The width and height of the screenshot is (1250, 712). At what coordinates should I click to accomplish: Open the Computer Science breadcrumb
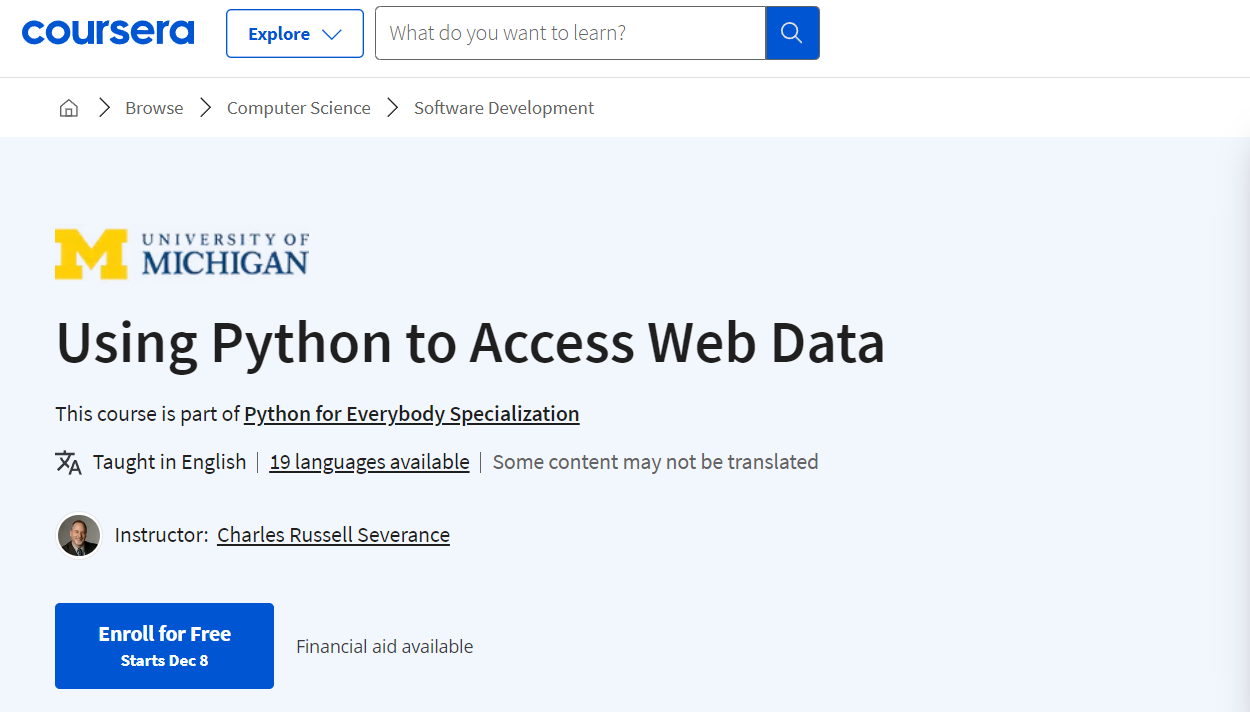298,108
